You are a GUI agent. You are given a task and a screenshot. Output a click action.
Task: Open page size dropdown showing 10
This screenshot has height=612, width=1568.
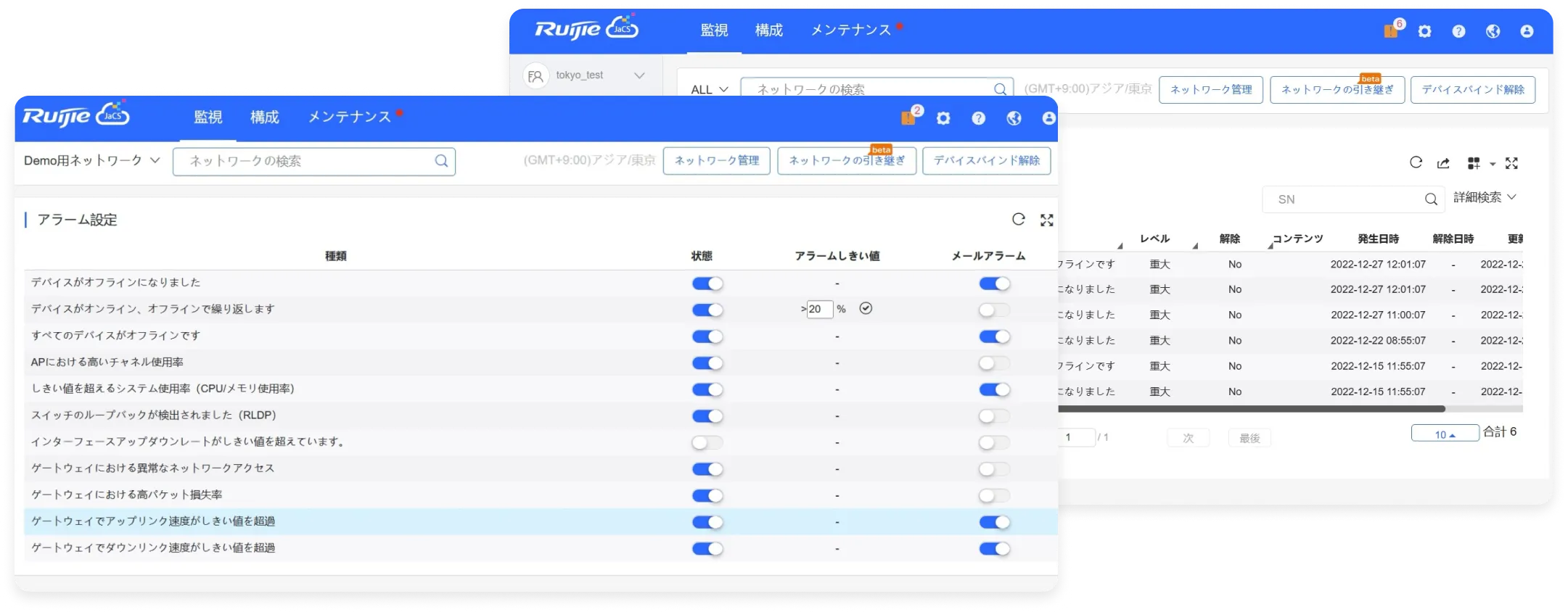(1445, 434)
